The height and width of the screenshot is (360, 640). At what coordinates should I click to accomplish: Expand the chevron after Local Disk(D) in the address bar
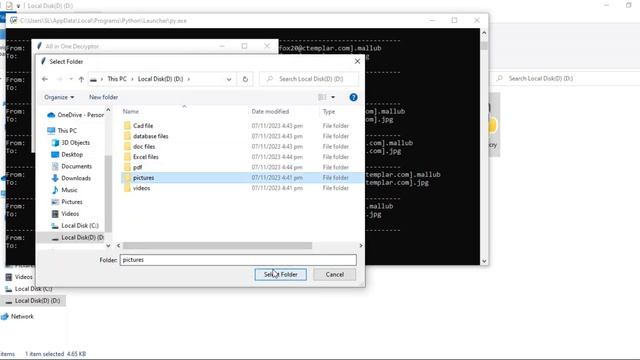coord(189,79)
